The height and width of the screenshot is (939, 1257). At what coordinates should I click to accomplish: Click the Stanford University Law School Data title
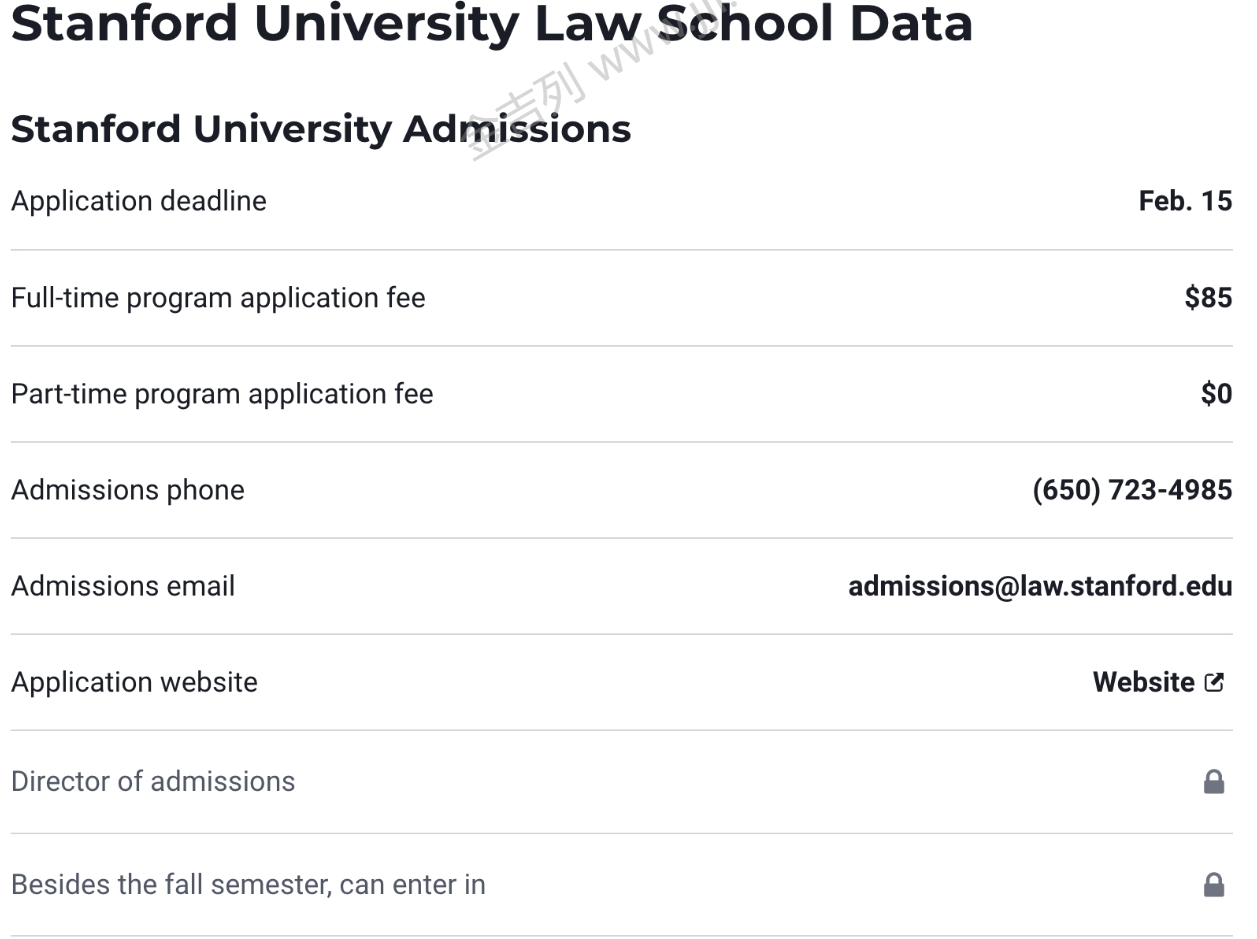(491, 24)
